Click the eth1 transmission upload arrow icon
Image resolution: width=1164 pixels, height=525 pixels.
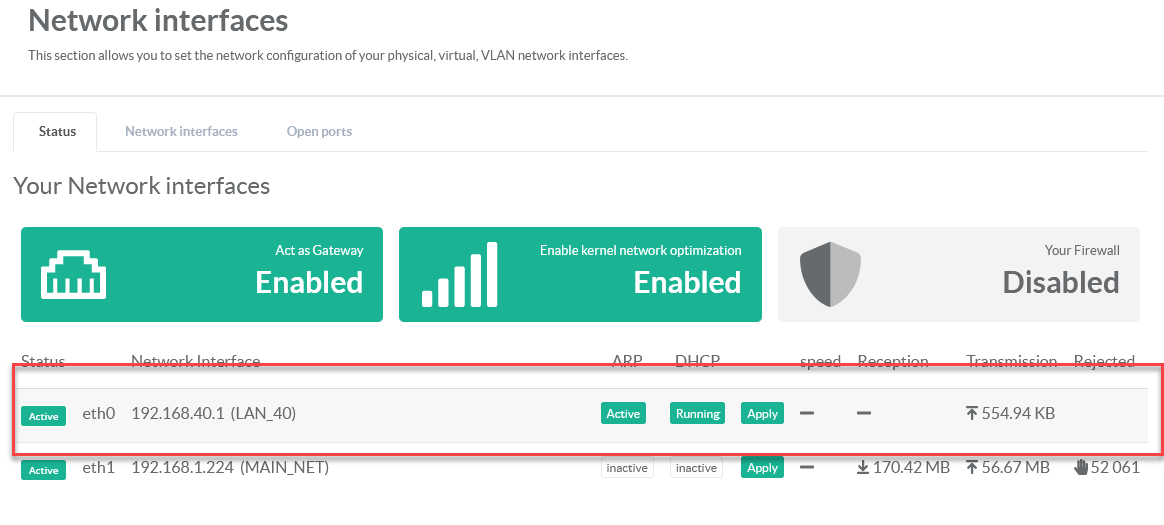coord(972,467)
